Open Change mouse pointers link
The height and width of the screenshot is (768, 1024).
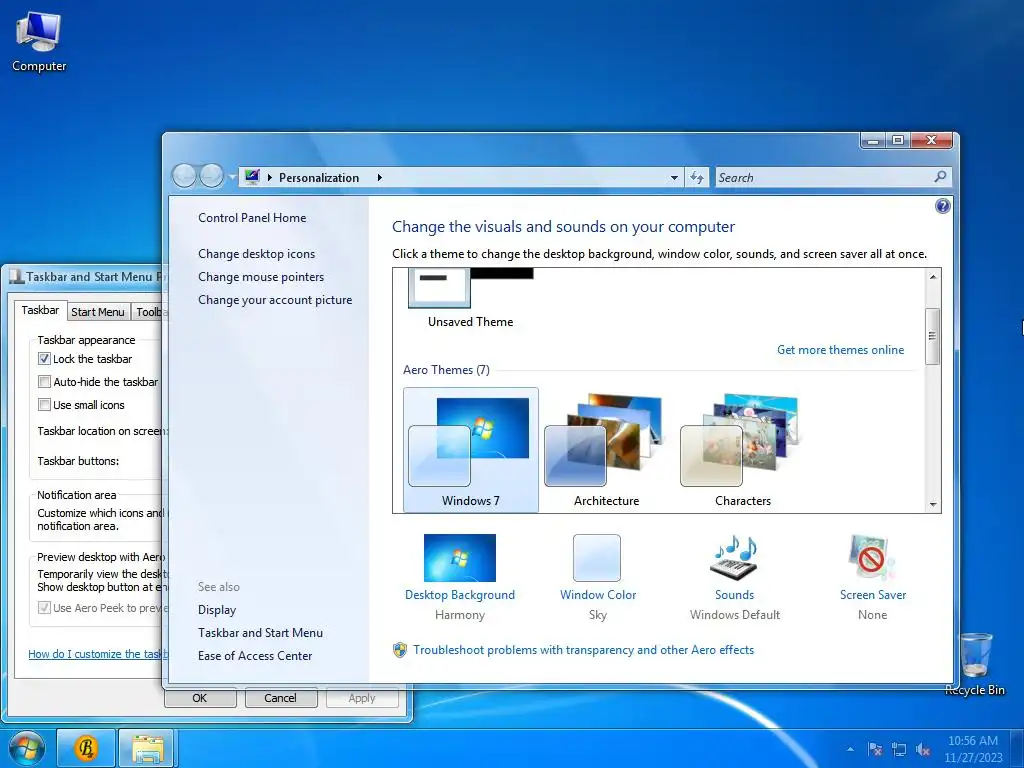tap(261, 277)
